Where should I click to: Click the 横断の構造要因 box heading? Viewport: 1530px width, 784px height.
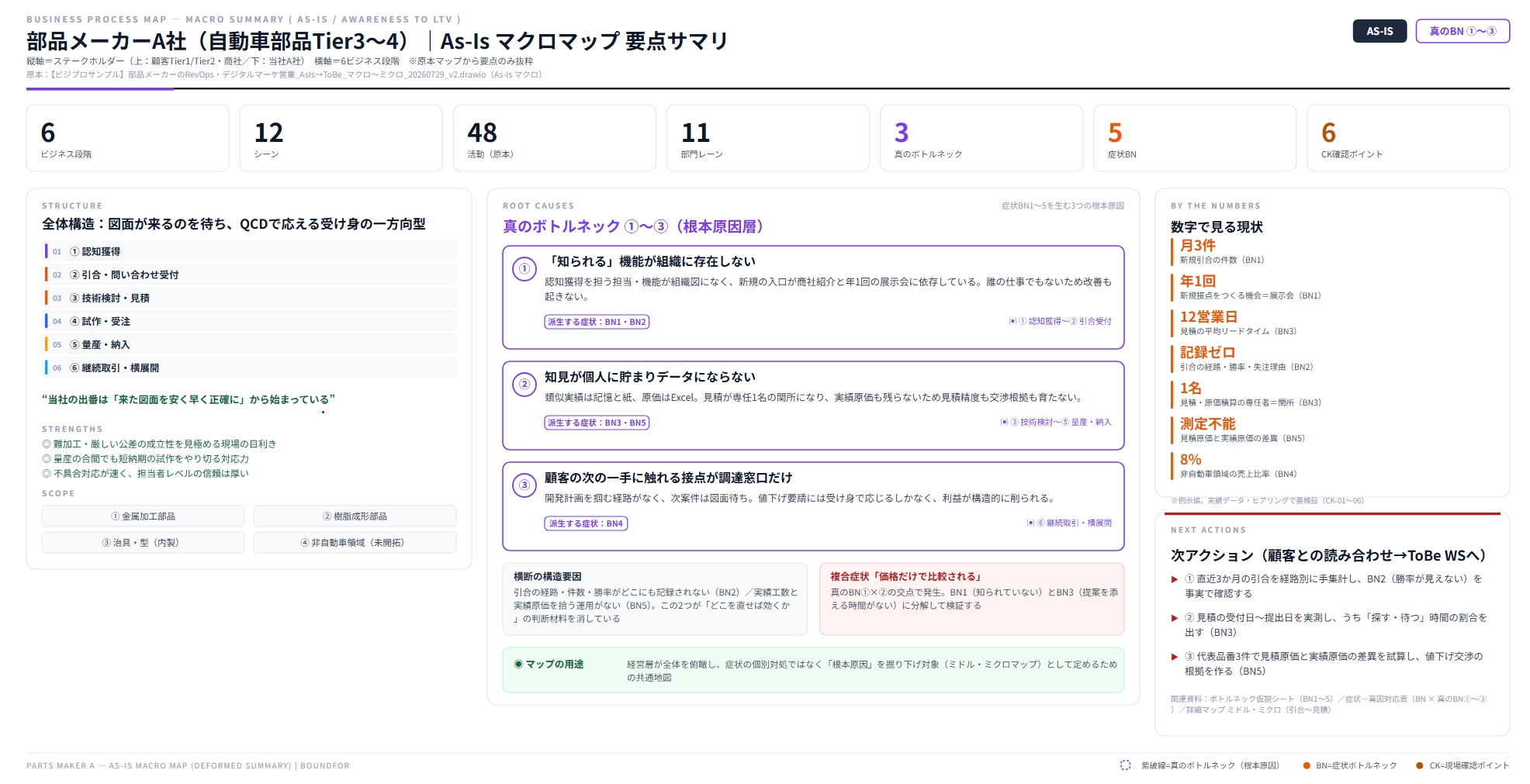[x=548, y=577]
